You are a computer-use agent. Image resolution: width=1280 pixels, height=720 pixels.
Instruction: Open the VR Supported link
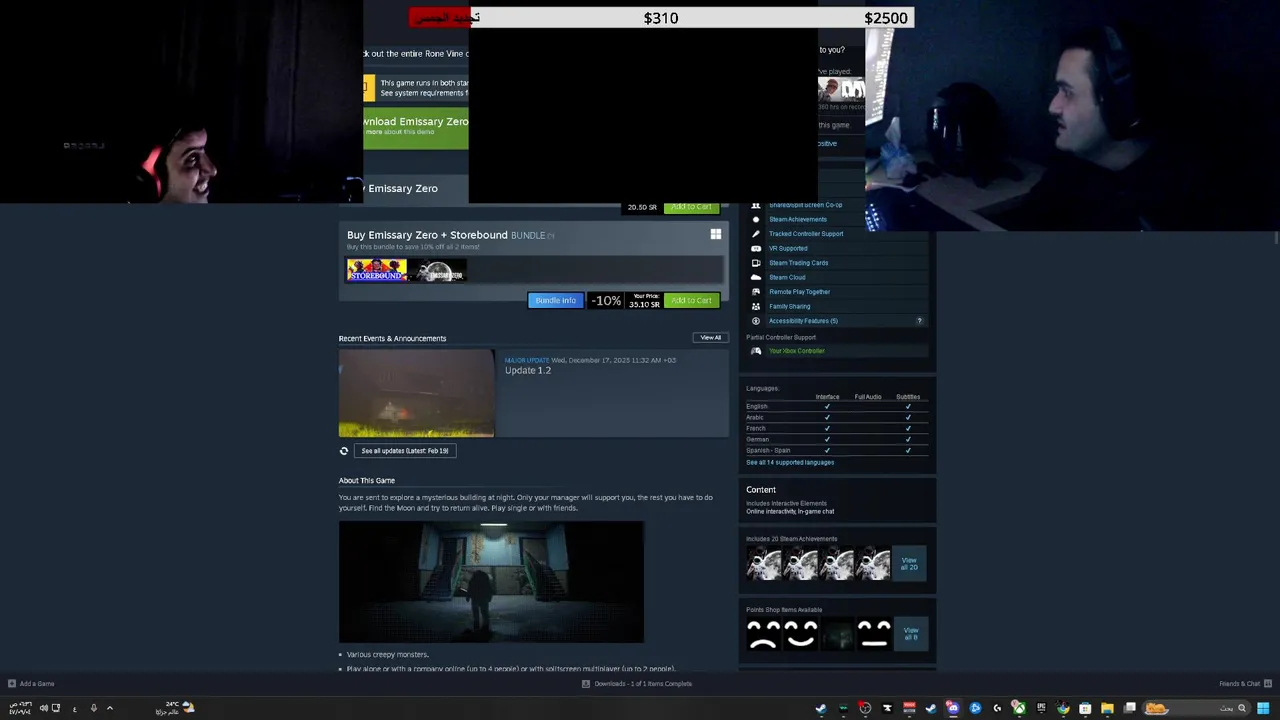point(788,248)
